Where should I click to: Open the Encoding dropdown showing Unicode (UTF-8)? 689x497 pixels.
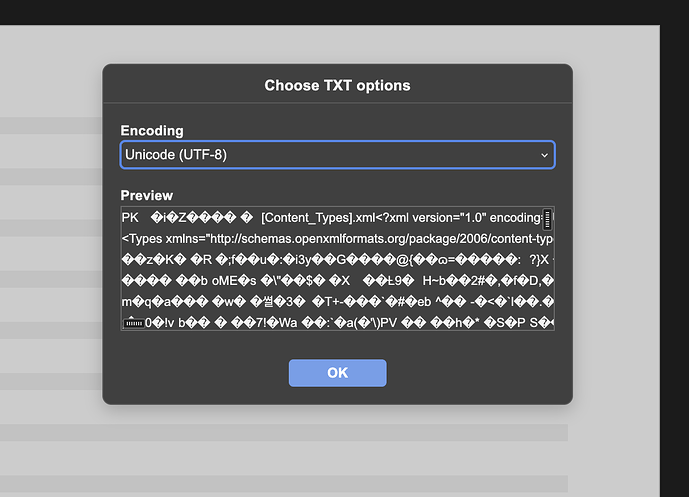point(337,155)
